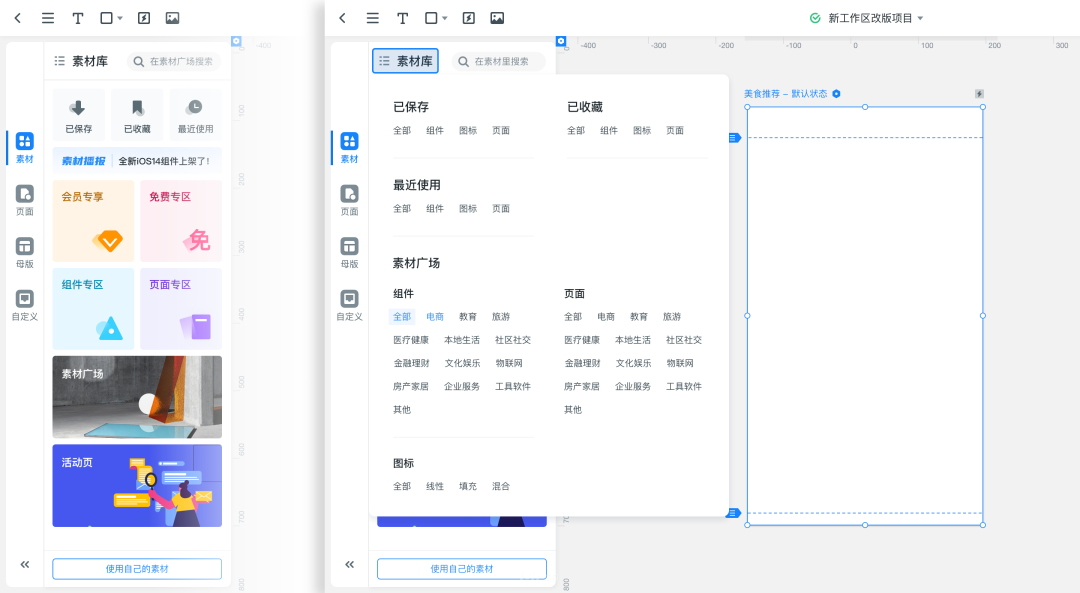1080x593 pixels.
Task: Switch to 母版 sidebar tab in left window
Action: 25,253
